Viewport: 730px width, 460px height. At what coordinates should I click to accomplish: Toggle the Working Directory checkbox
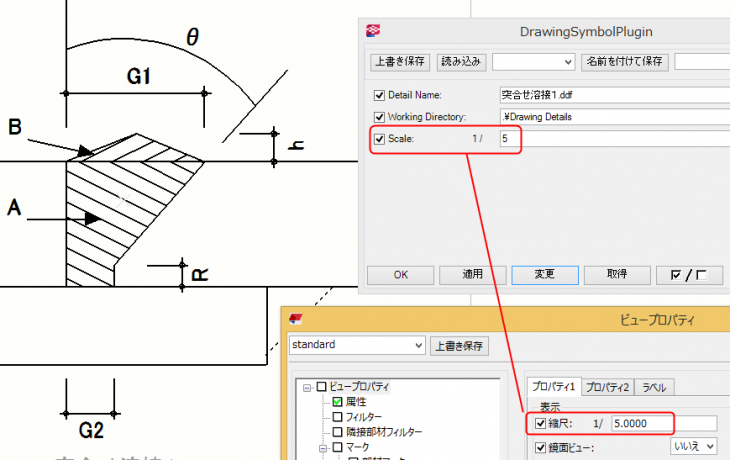click(379, 117)
